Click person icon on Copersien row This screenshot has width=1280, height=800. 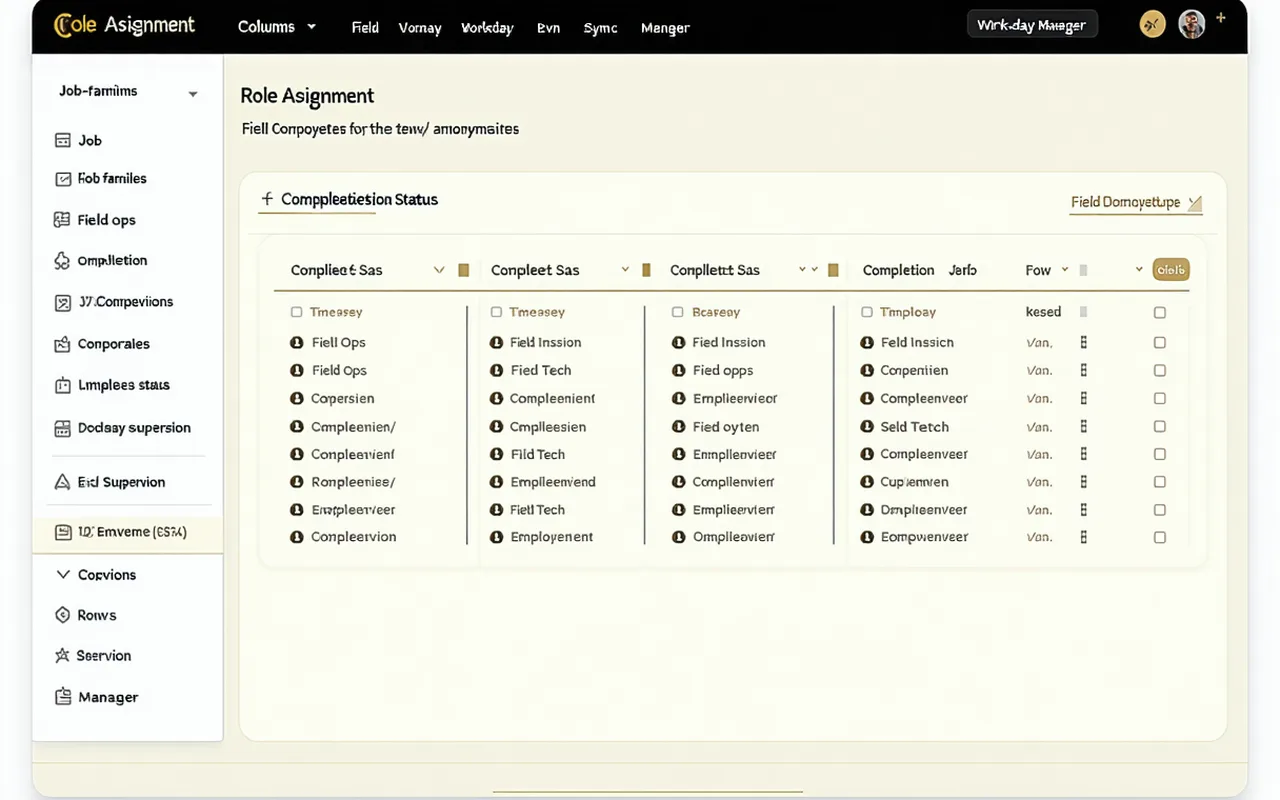[x=297, y=398]
